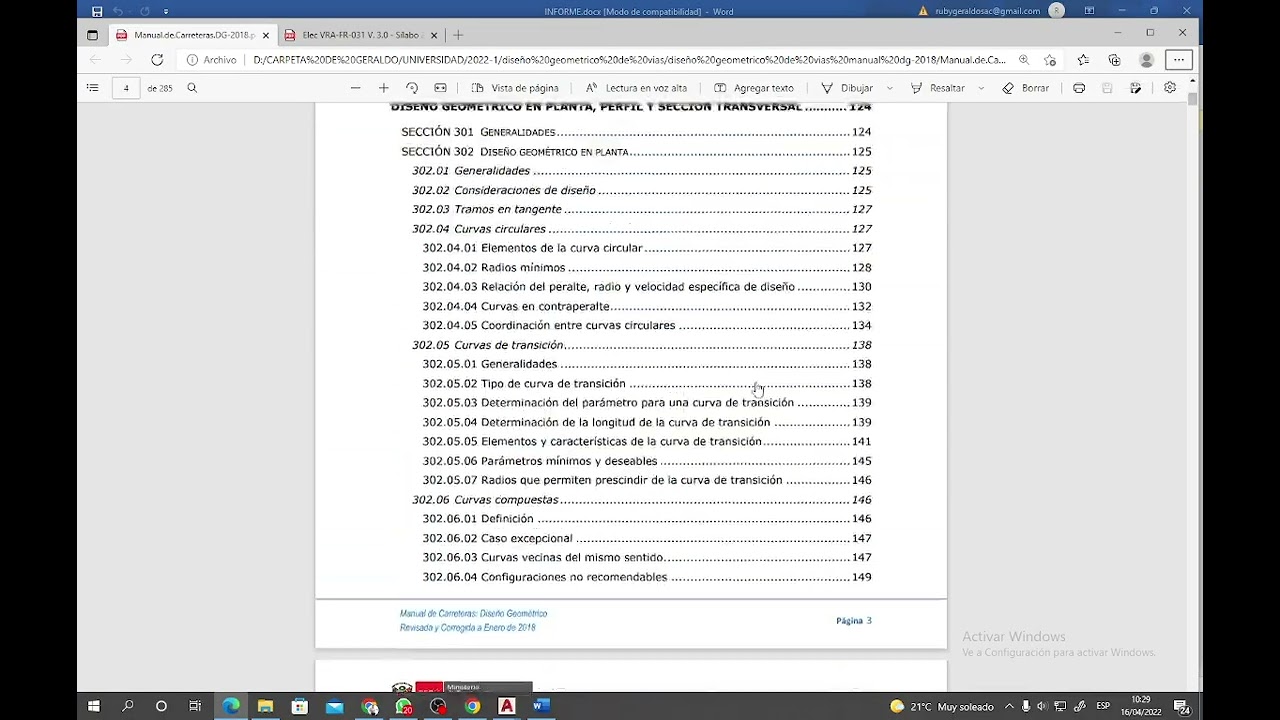Close the Elec VRA-FR-031 tab
The height and width of the screenshot is (720, 1280).
[x=434, y=35]
